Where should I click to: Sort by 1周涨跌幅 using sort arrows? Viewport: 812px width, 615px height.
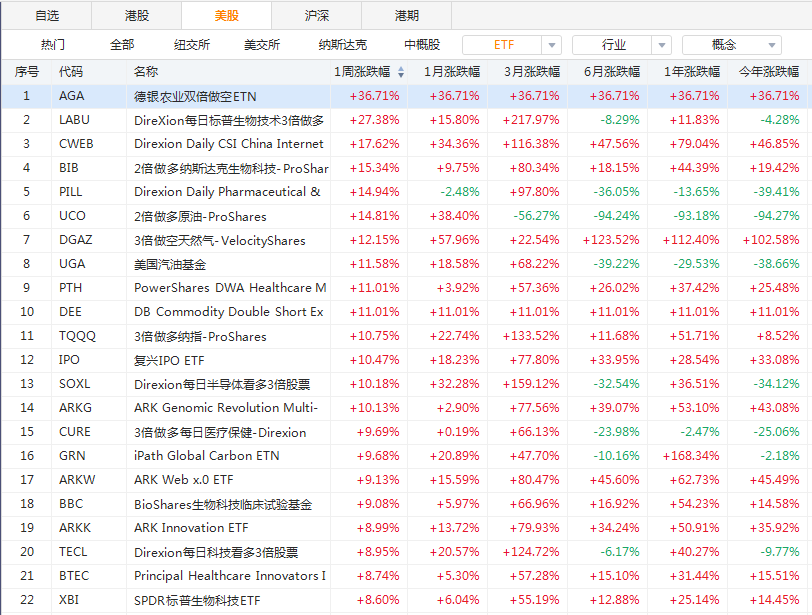click(x=401, y=72)
